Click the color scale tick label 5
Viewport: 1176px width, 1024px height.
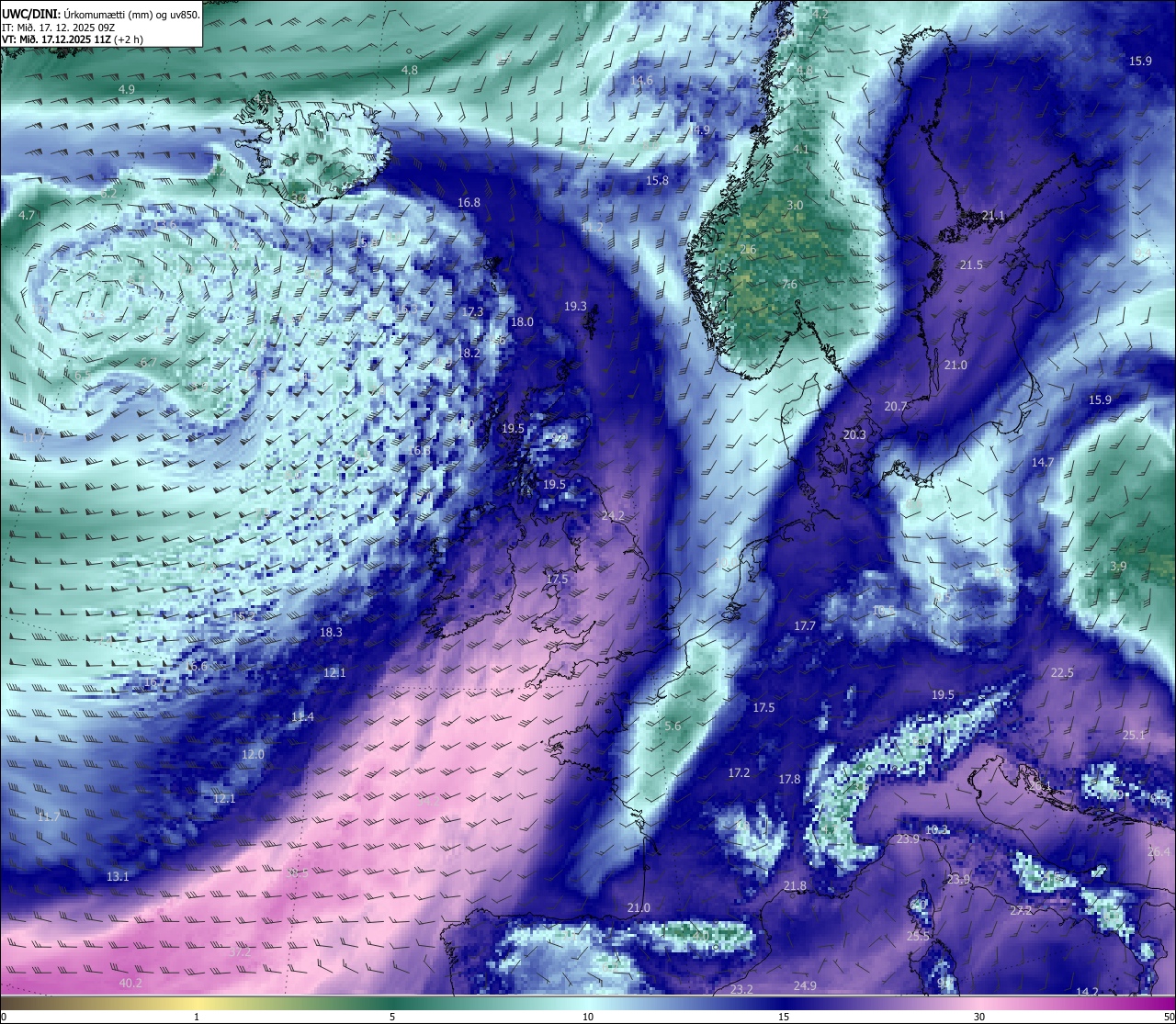pos(392,1017)
